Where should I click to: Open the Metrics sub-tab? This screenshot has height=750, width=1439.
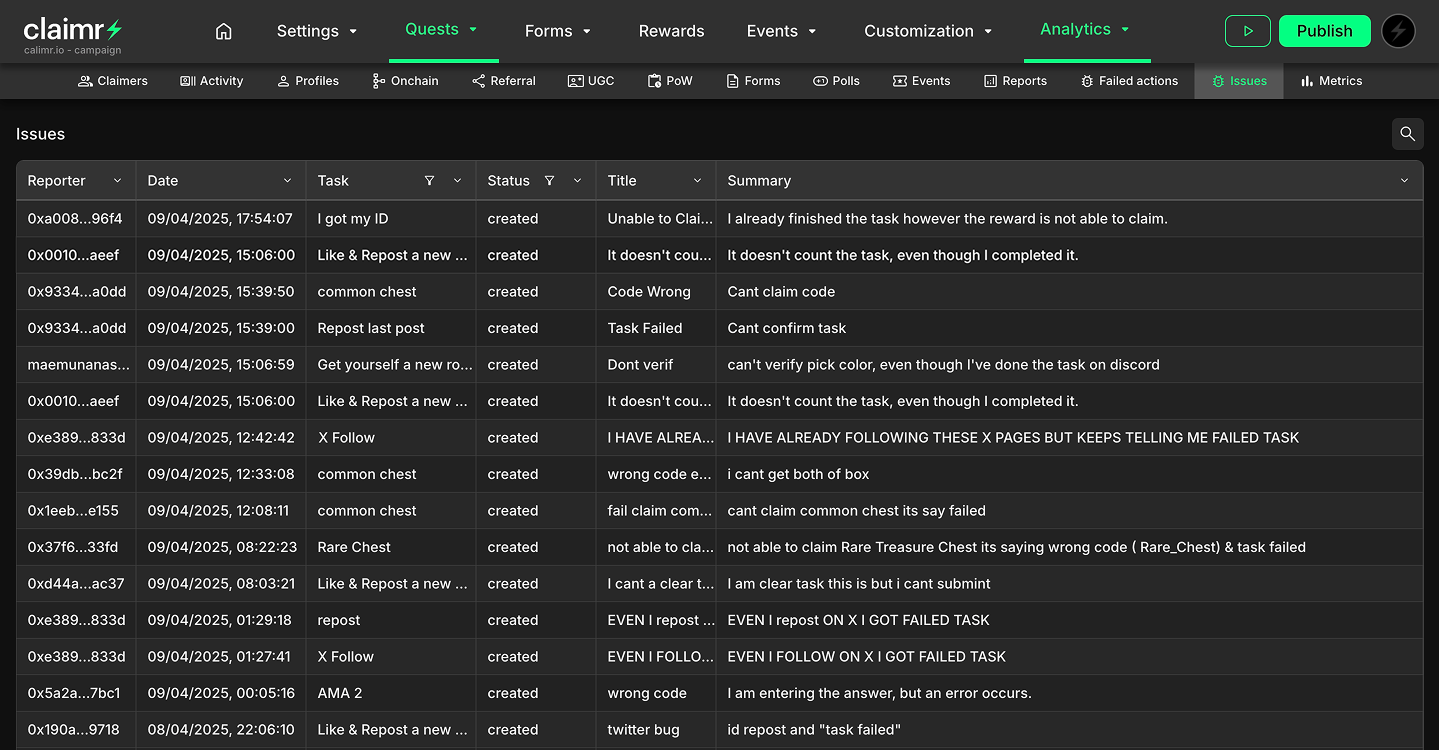[x=1331, y=81]
